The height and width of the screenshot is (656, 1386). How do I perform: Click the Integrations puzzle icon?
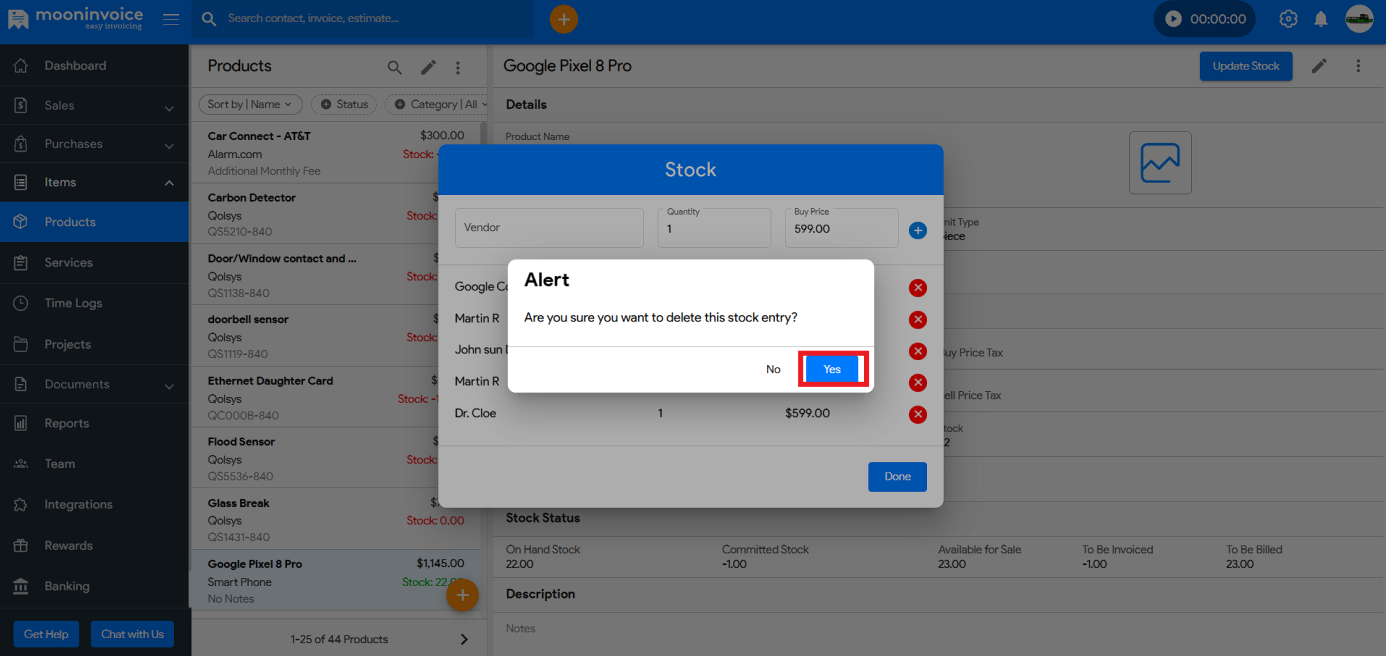pos(21,505)
